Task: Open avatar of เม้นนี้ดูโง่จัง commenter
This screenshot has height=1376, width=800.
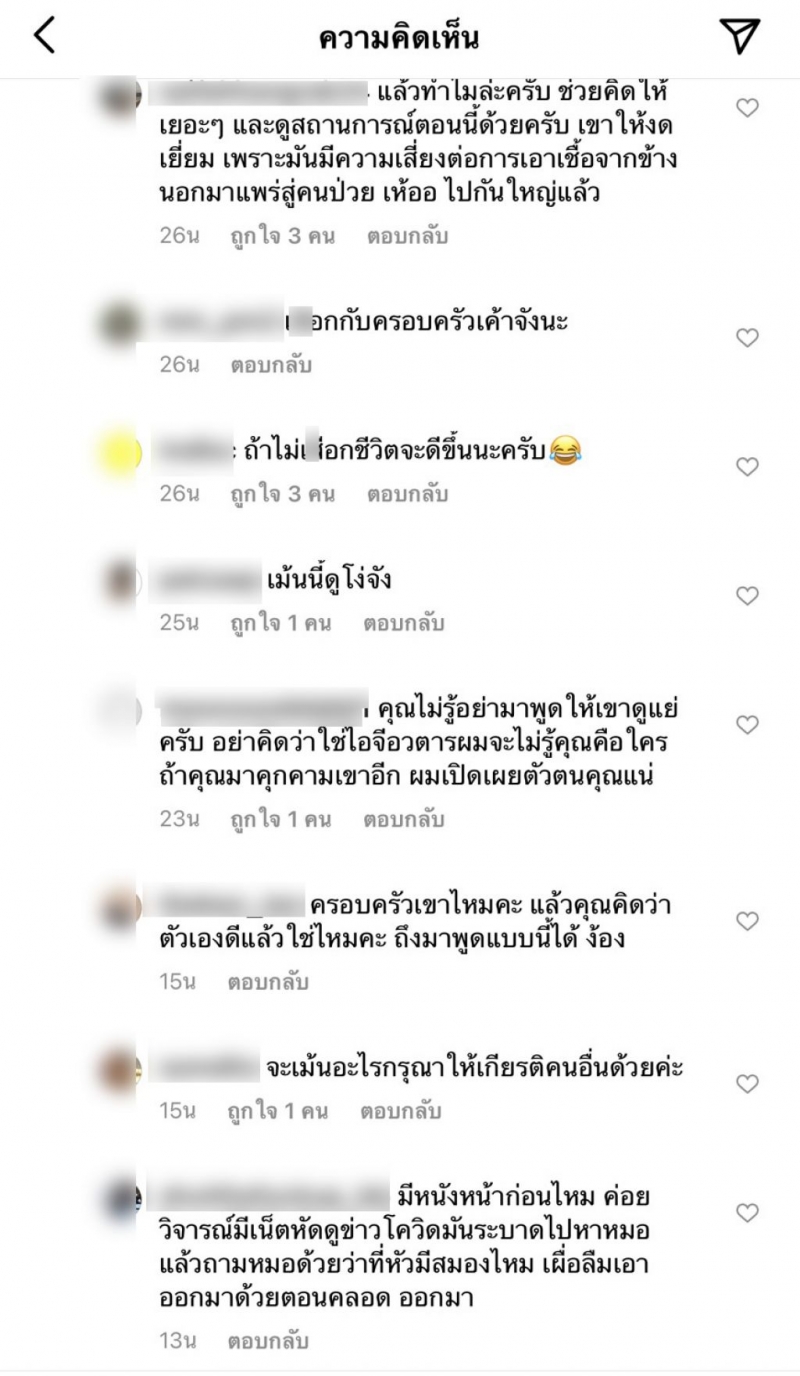Action: pos(125,582)
